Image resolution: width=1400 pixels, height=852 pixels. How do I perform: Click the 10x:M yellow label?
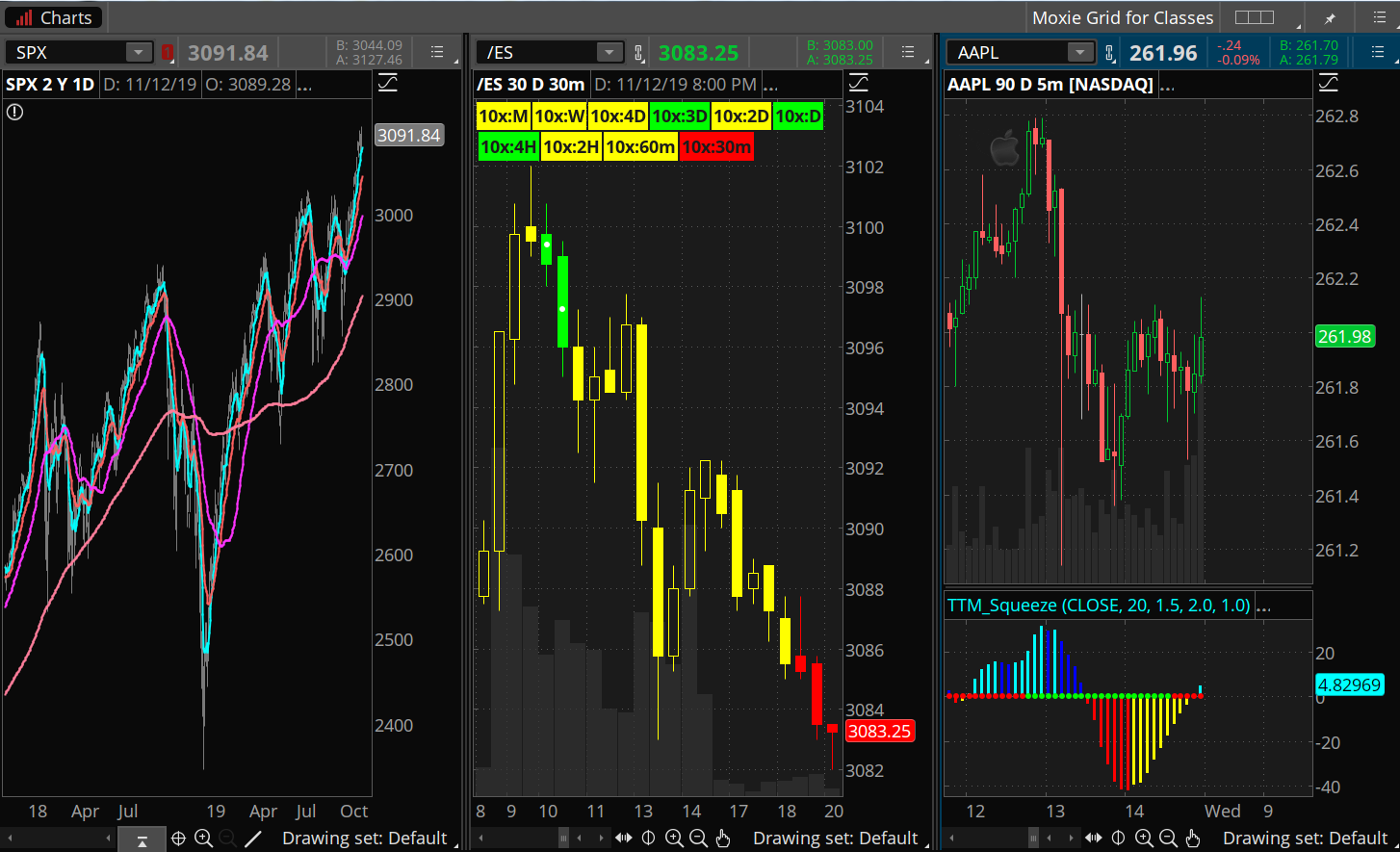coord(504,116)
